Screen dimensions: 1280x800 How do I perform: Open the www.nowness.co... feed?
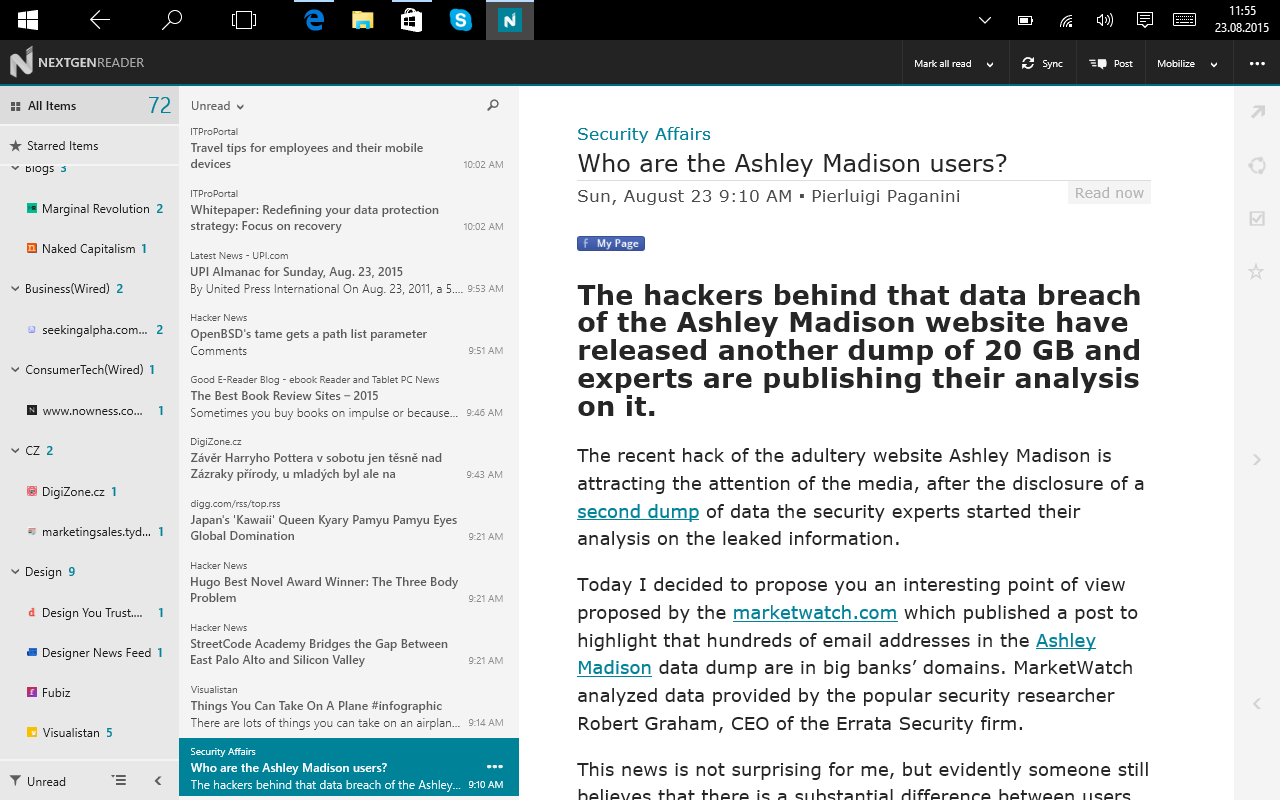pyautogui.click(x=95, y=410)
